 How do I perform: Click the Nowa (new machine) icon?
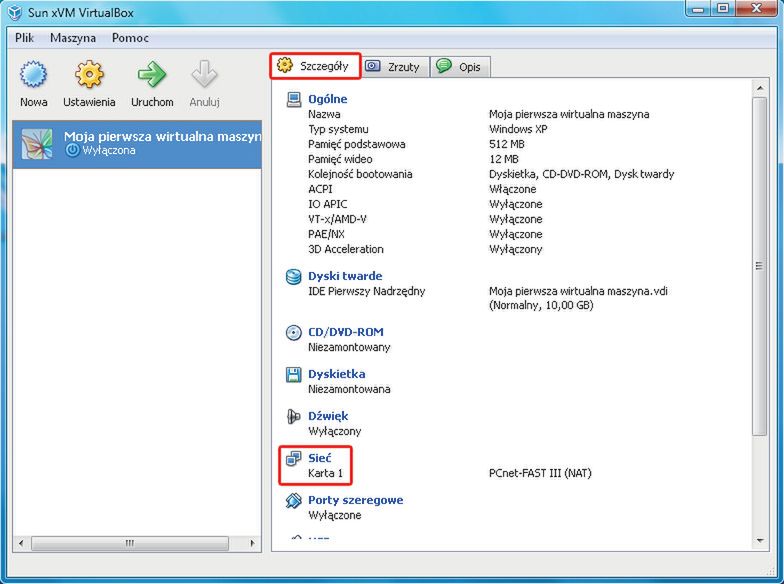(34, 74)
